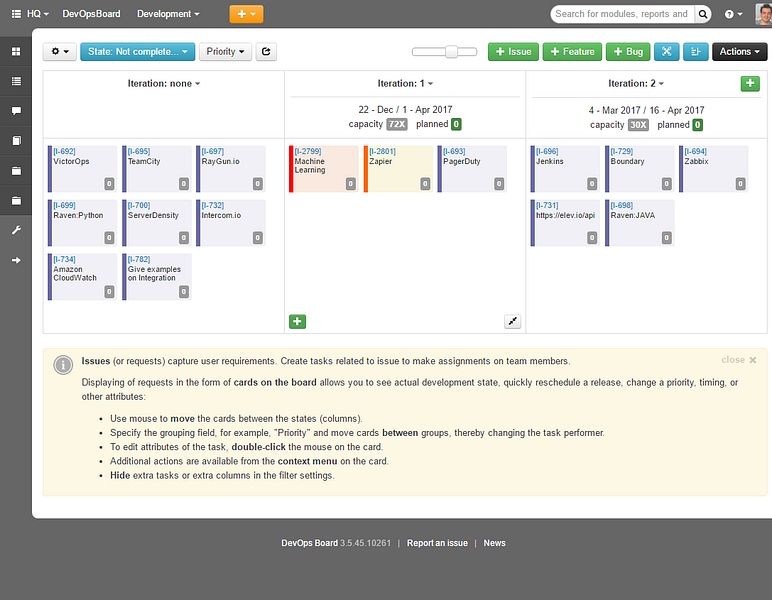Image resolution: width=772 pixels, height=600 pixels.
Task: Open issue link I-731 elev.io api
Action: pyautogui.click(x=547, y=205)
